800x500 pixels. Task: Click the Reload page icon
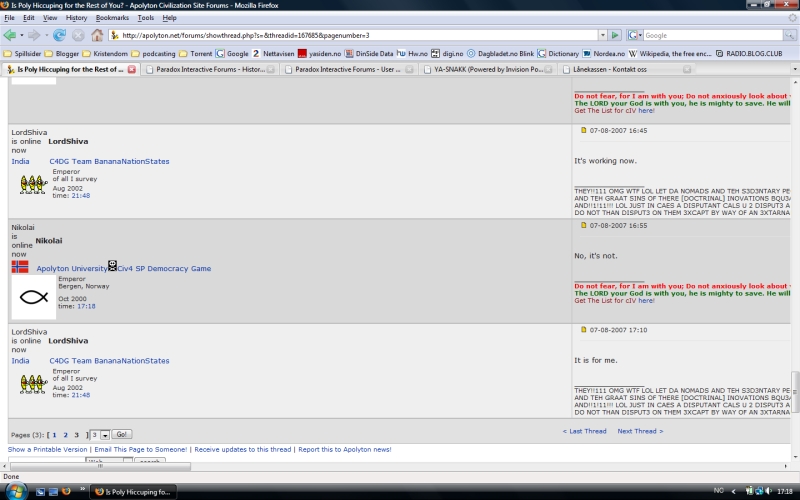59,35
